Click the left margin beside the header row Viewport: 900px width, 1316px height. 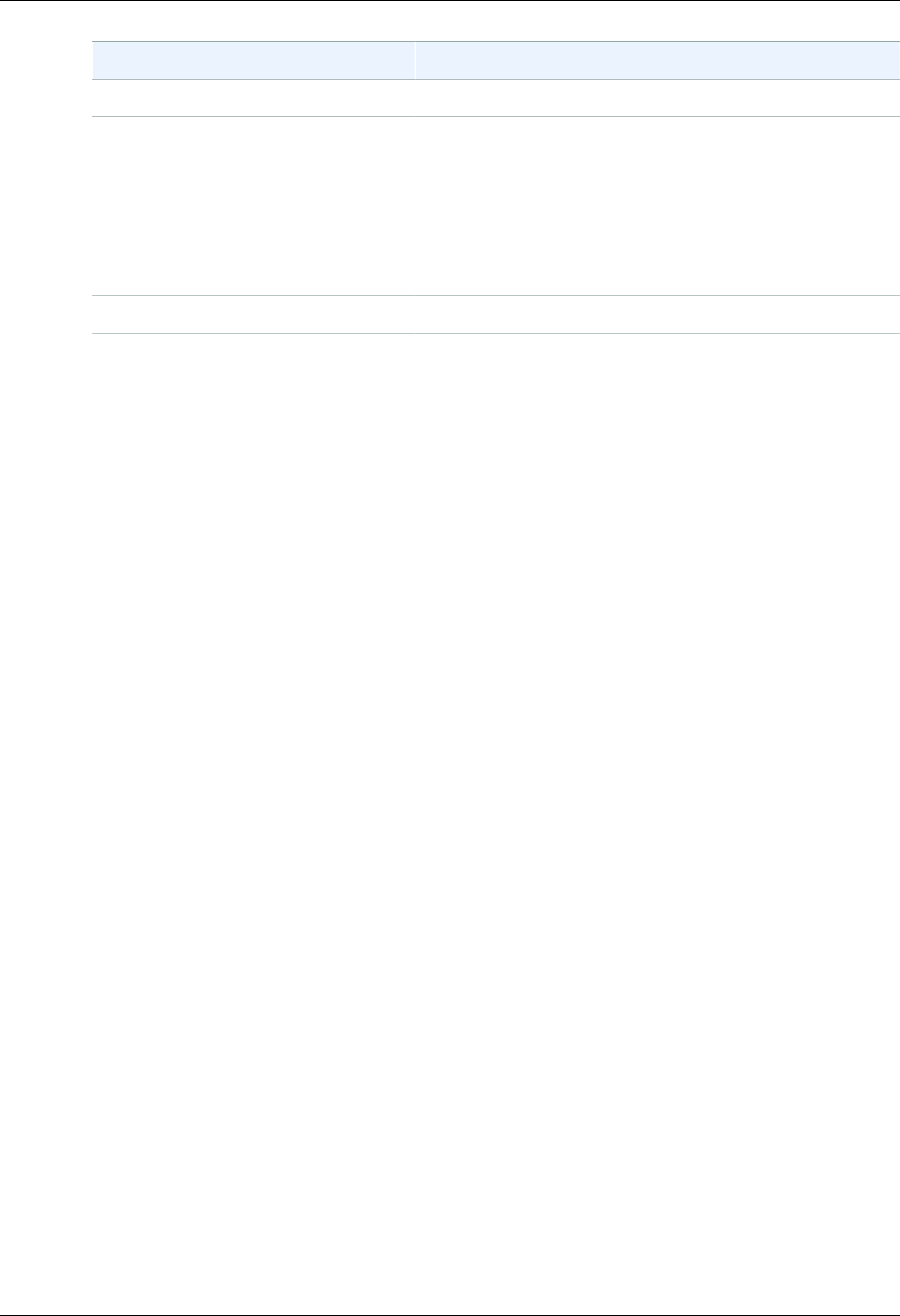(x=45, y=60)
